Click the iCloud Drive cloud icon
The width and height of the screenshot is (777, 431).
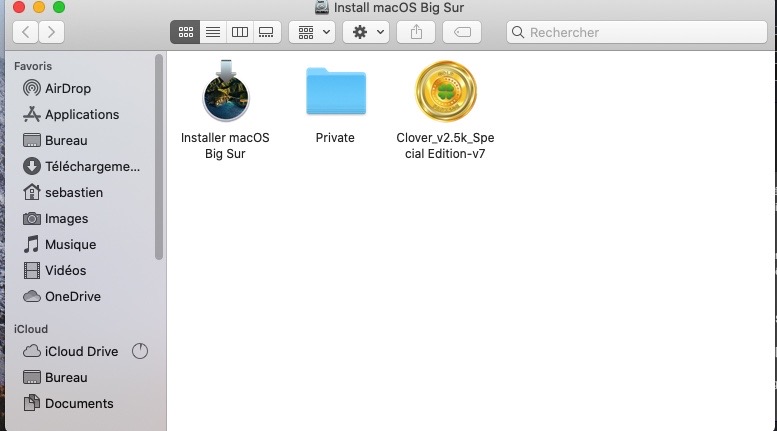pos(32,351)
